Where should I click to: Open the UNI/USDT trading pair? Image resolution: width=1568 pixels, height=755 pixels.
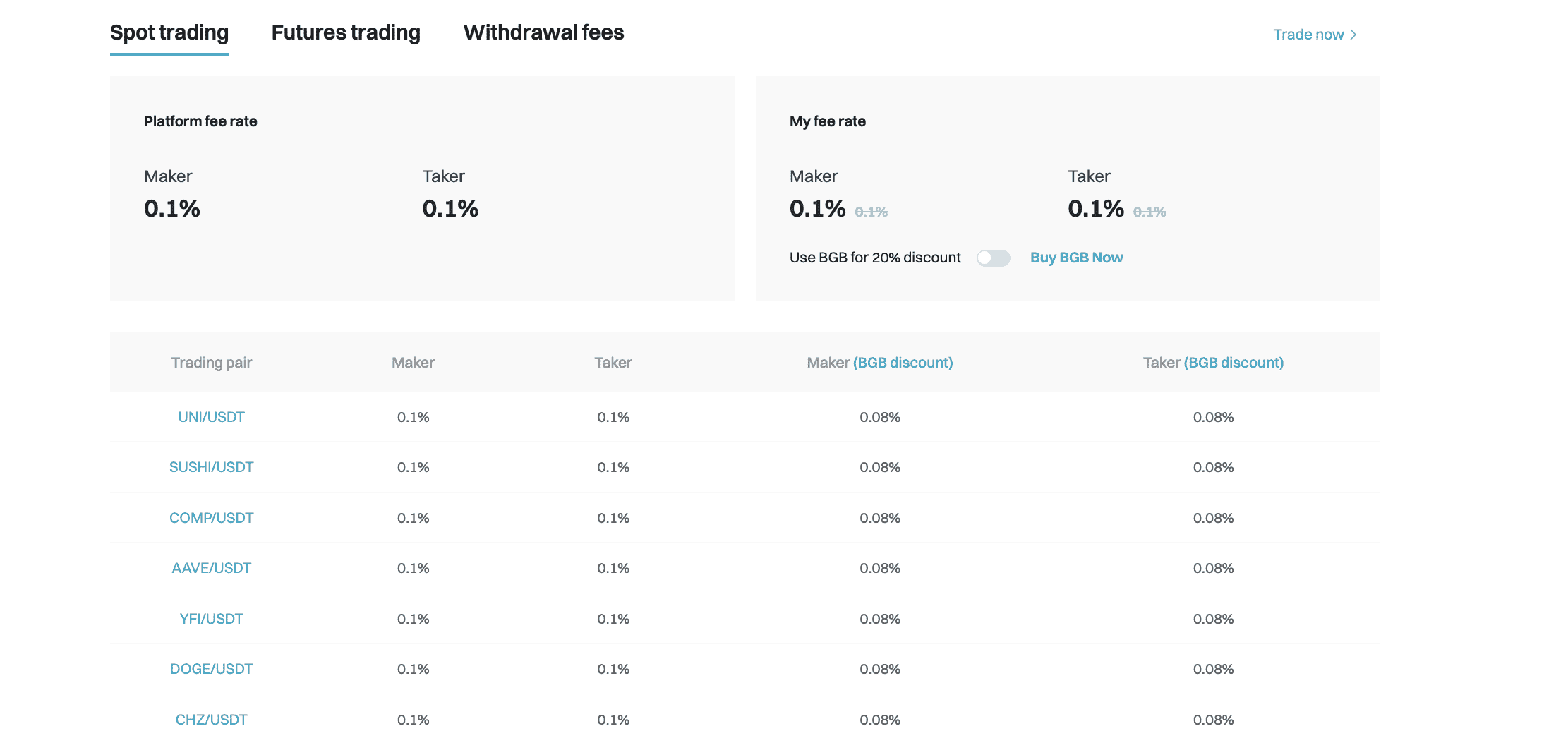tap(211, 417)
